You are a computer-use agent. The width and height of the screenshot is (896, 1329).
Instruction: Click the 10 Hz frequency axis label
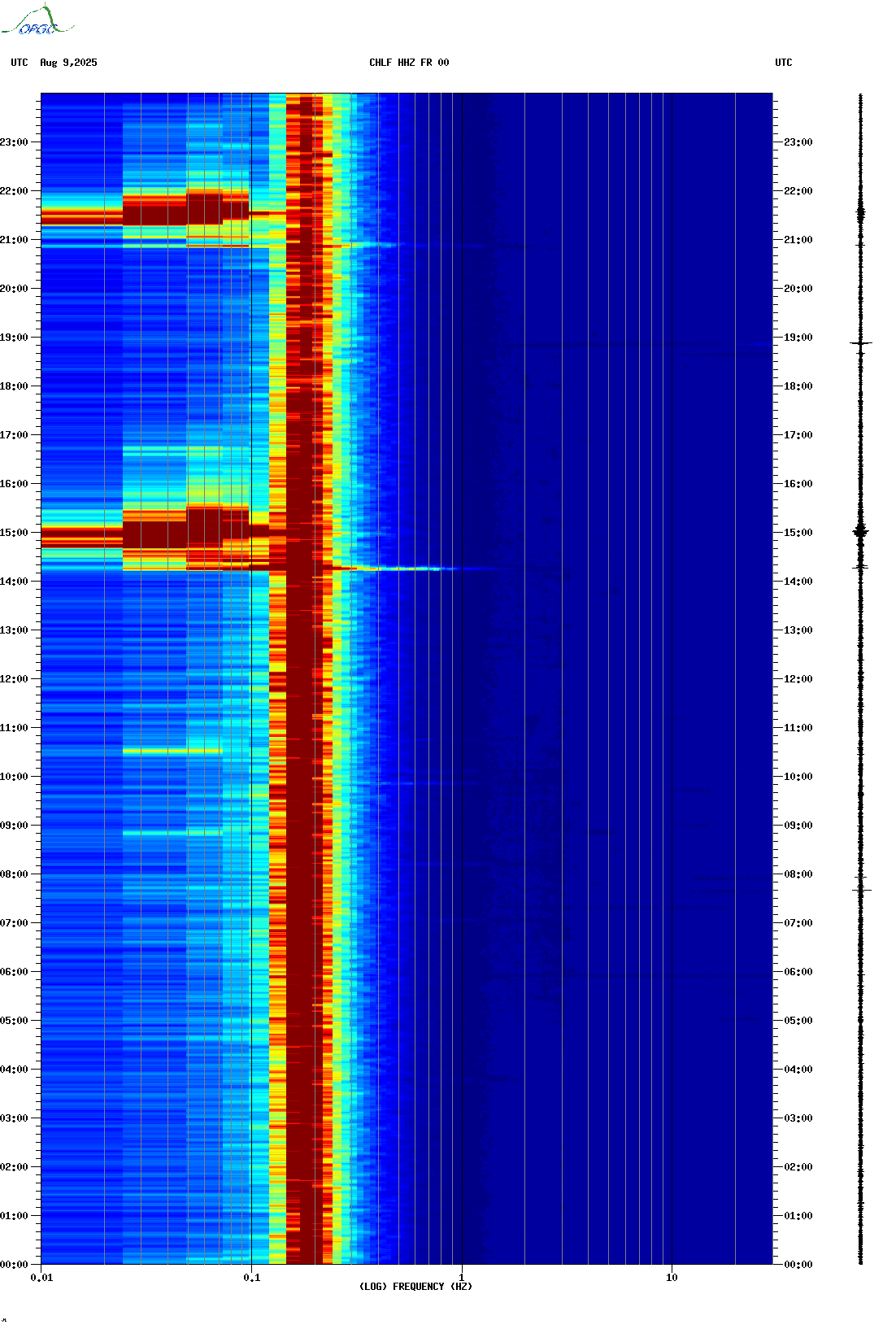[x=672, y=1278]
